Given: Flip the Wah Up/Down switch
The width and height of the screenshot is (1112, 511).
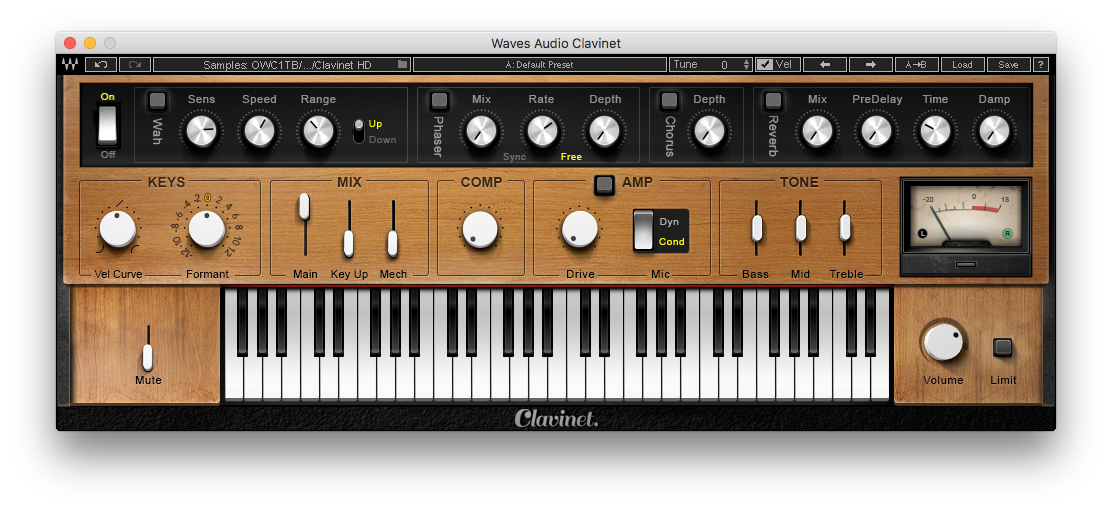Looking at the screenshot, I should [x=359, y=131].
